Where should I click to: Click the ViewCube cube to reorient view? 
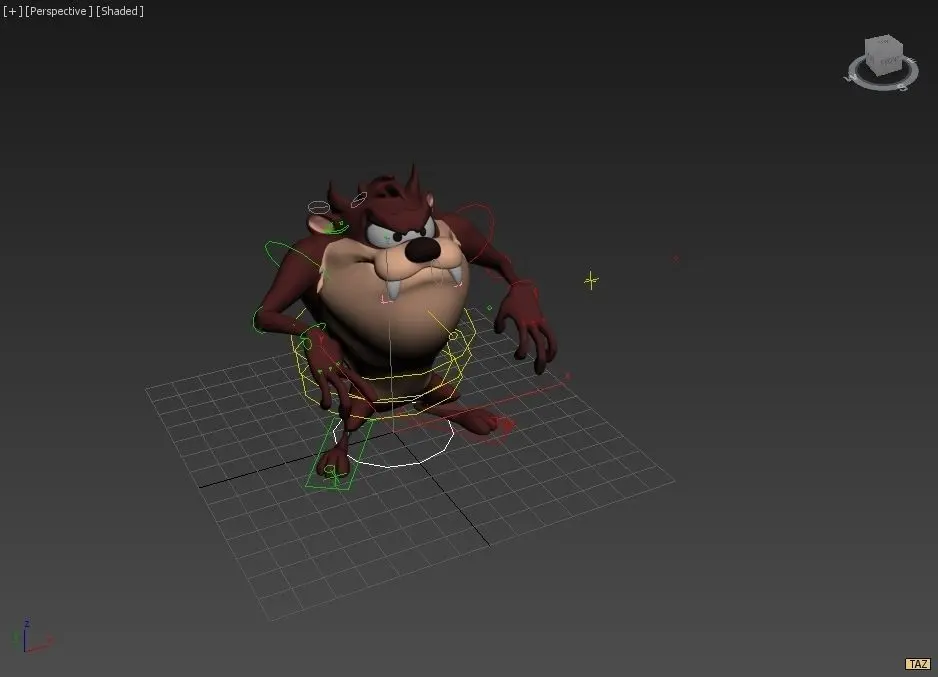(x=884, y=55)
